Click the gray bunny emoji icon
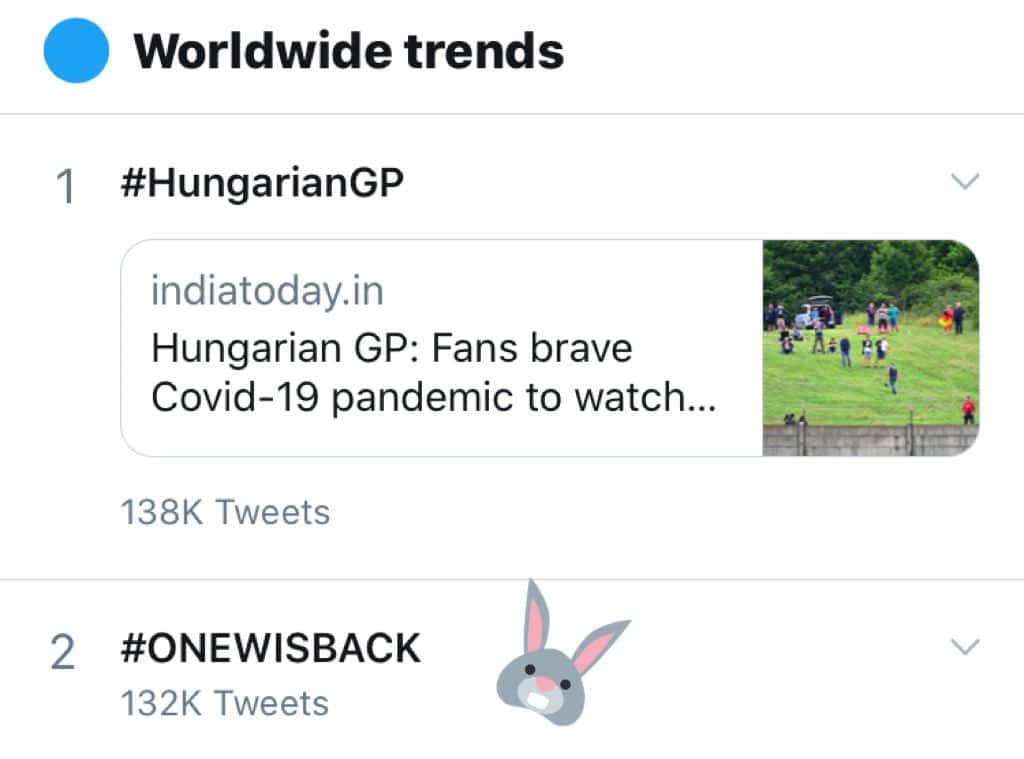 coord(558,659)
